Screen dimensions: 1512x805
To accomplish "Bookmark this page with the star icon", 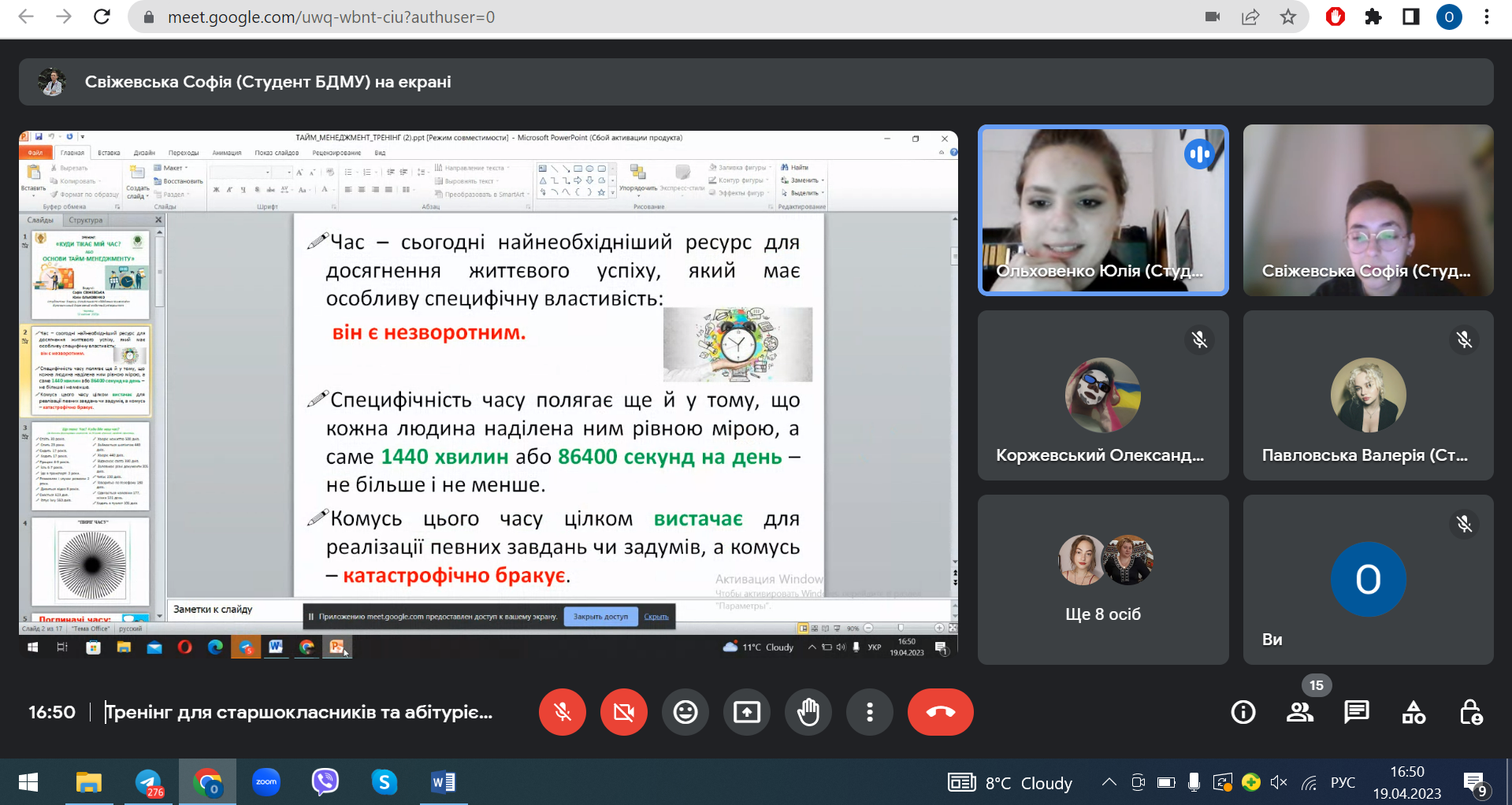I will (x=1288, y=17).
